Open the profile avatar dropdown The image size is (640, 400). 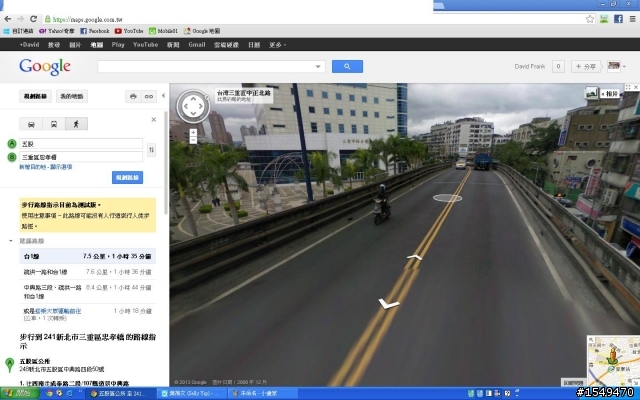(x=616, y=66)
